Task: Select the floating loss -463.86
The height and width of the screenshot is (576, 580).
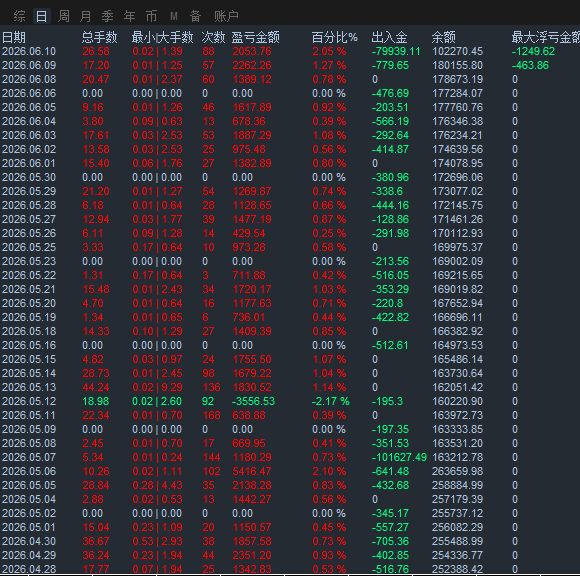Action: pos(530,65)
